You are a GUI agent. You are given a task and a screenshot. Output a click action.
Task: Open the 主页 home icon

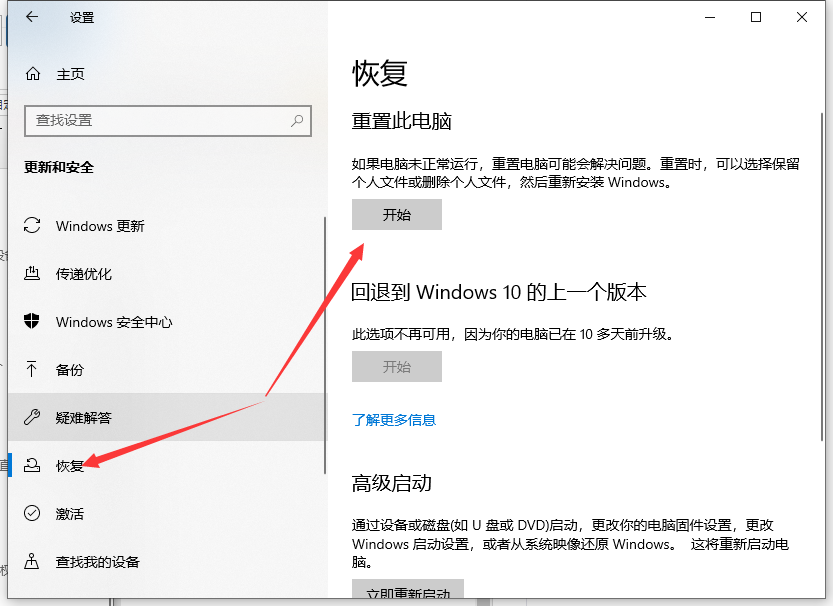[33, 74]
